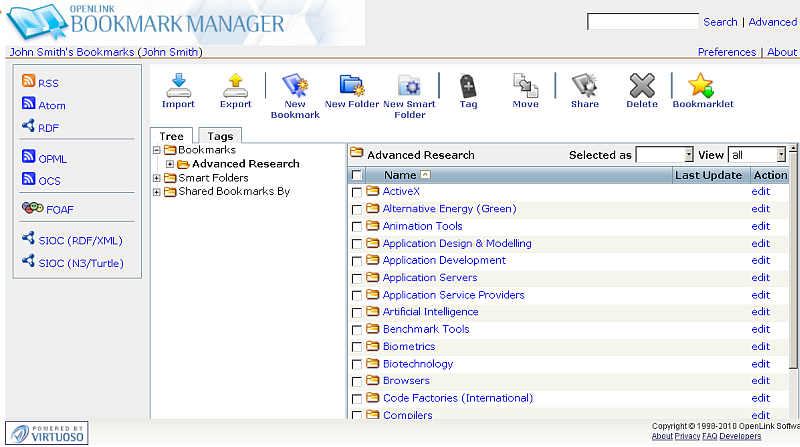This screenshot has height=447, width=800.
Task: Open the Bookmarklet star icon
Action: tap(702, 86)
